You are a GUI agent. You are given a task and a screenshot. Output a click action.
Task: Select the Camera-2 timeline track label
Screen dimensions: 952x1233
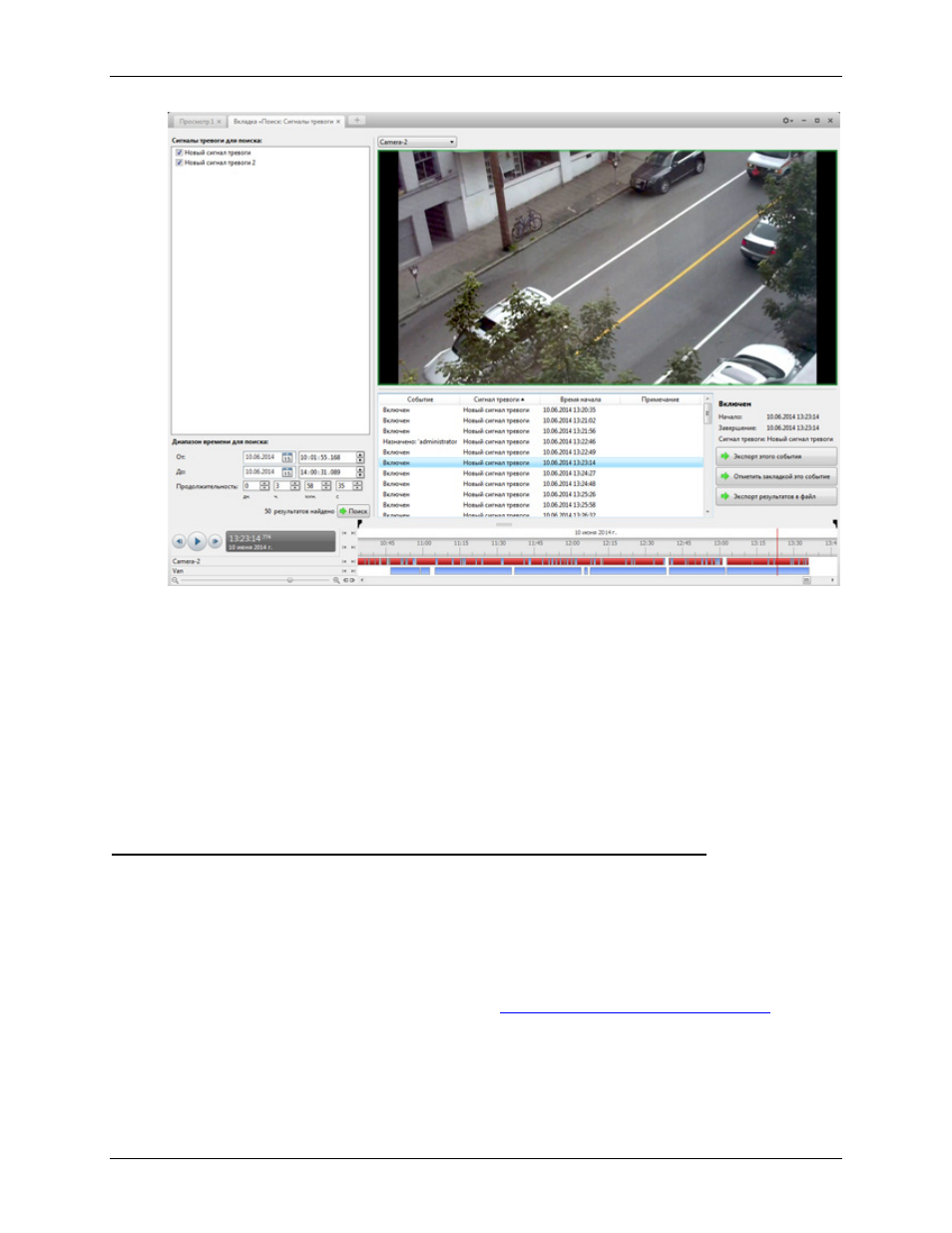(x=187, y=561)
